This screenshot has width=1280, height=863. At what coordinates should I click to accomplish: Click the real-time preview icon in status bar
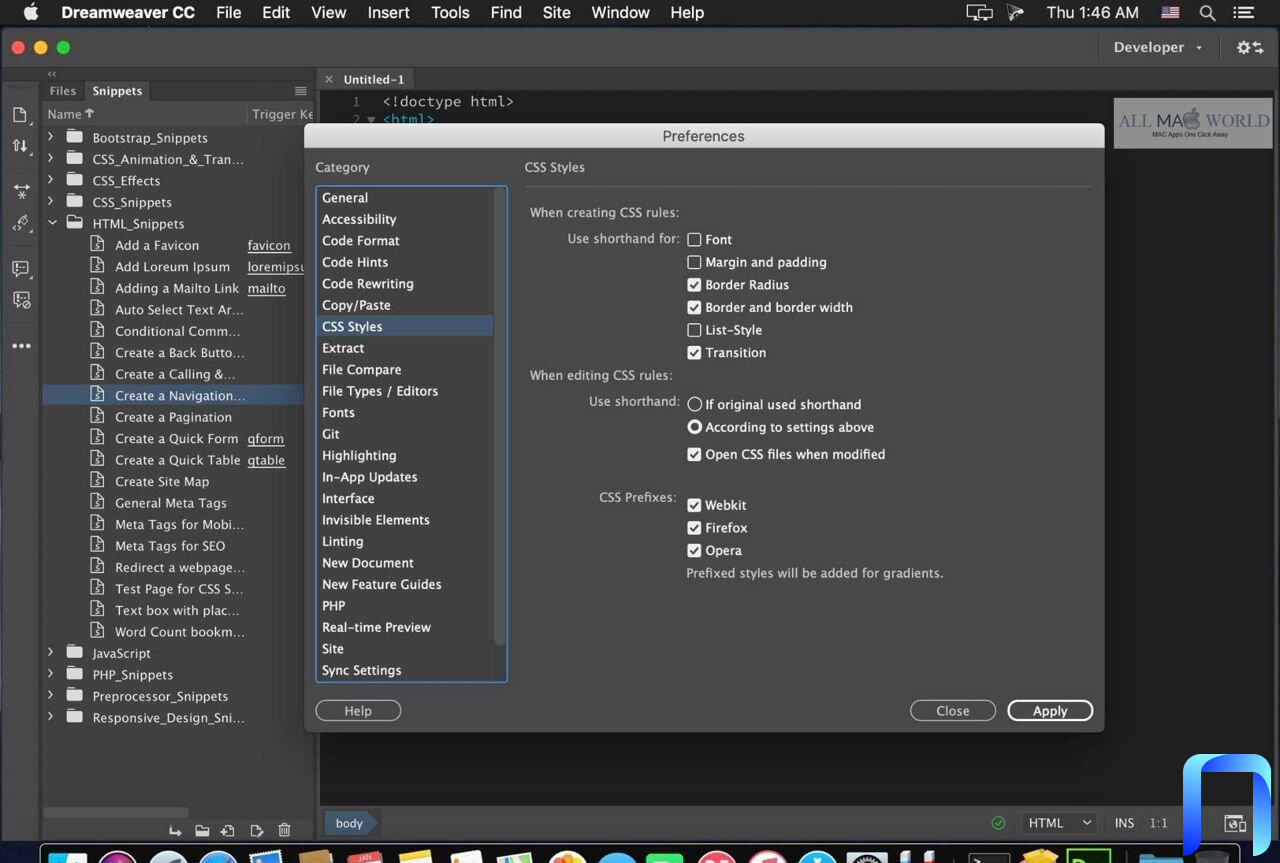pyautogui.click(x=1236, y=823)
